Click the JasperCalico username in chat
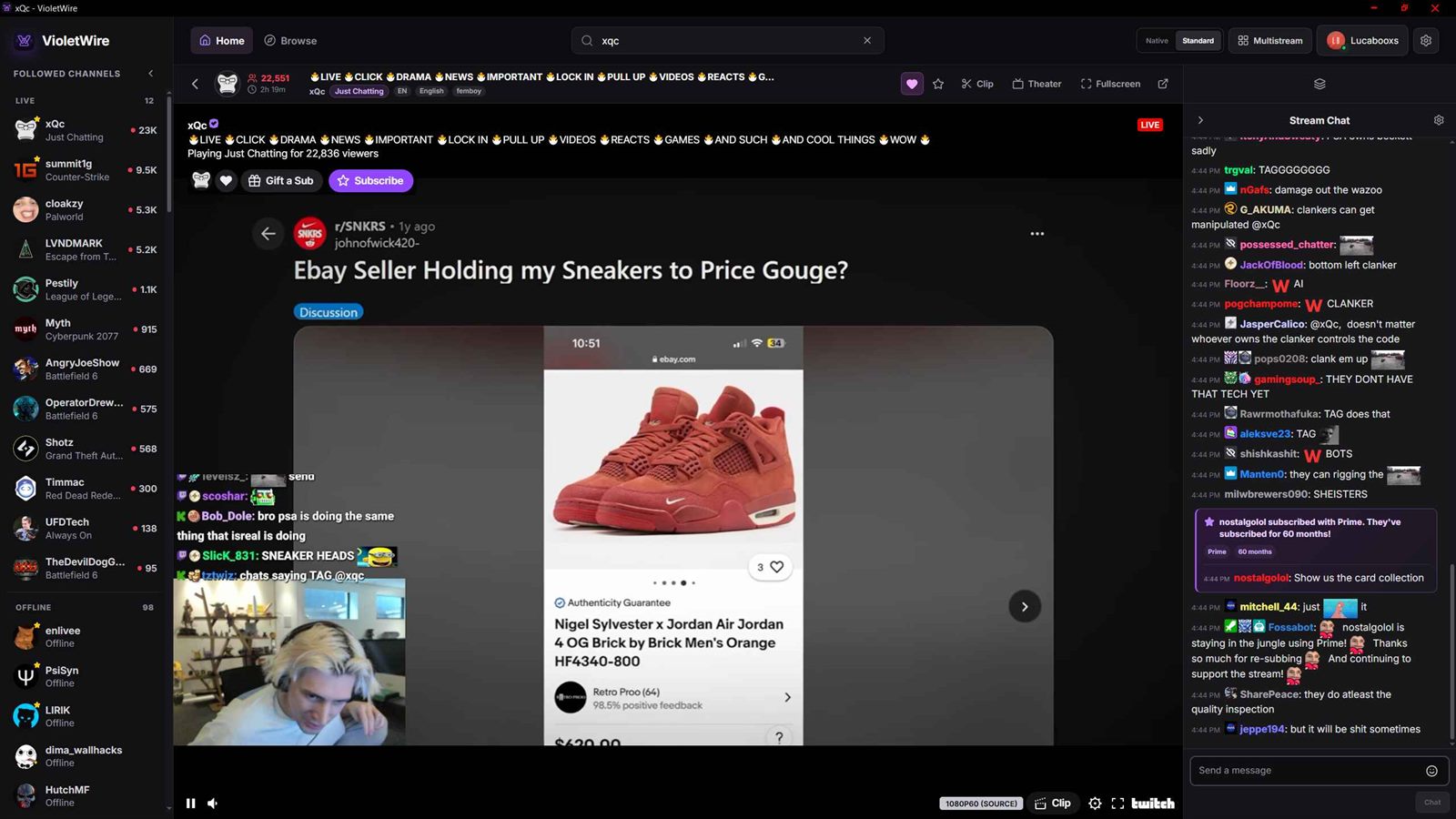The width and height of the screenshot is (1456, 819). [1272, 324]
